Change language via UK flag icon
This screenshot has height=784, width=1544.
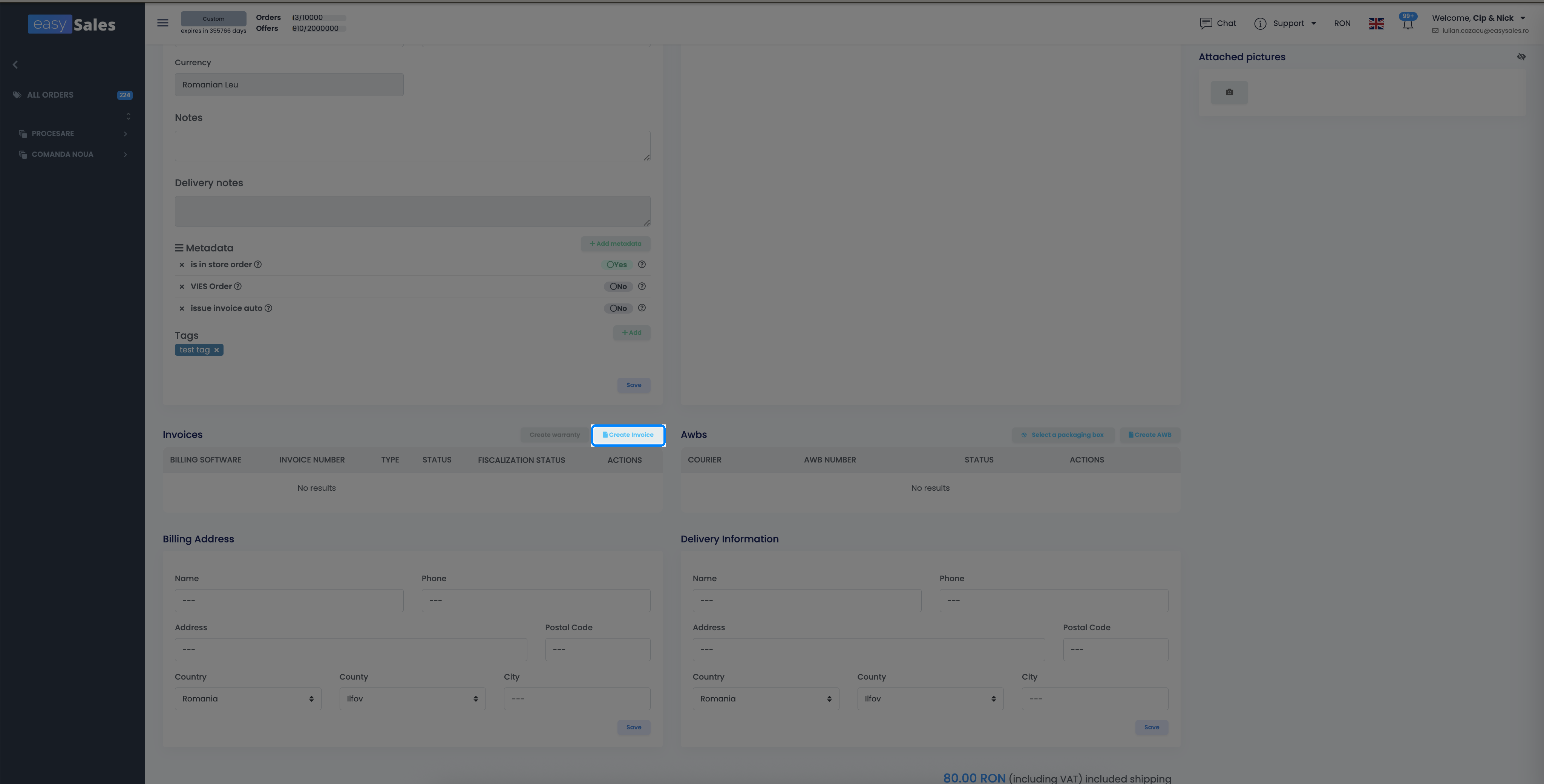(x=1376, y=23)
